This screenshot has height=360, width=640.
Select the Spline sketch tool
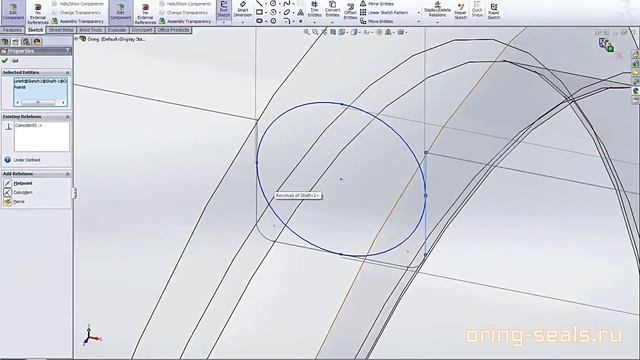287,3
